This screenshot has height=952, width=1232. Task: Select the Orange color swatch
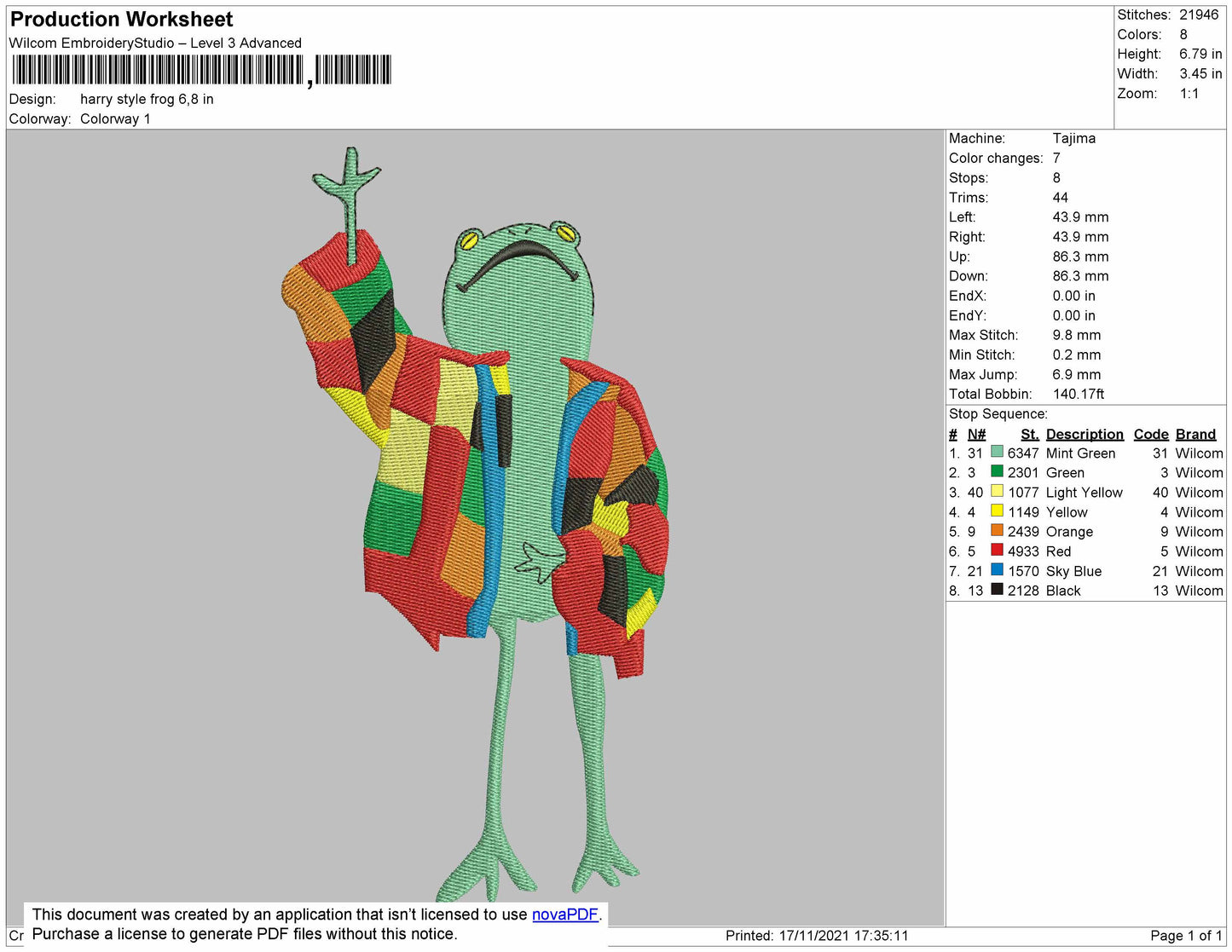[x=997, y=530]
